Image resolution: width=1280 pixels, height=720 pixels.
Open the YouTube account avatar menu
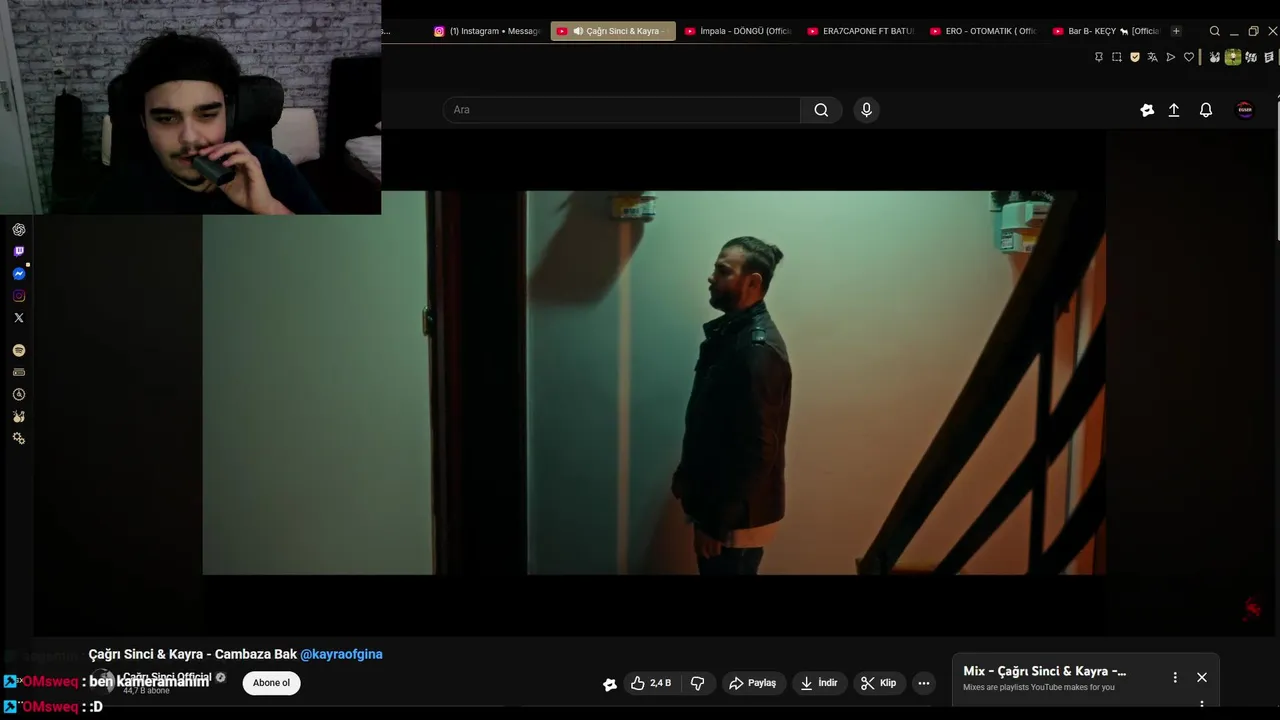click(x=1245, y=110)
